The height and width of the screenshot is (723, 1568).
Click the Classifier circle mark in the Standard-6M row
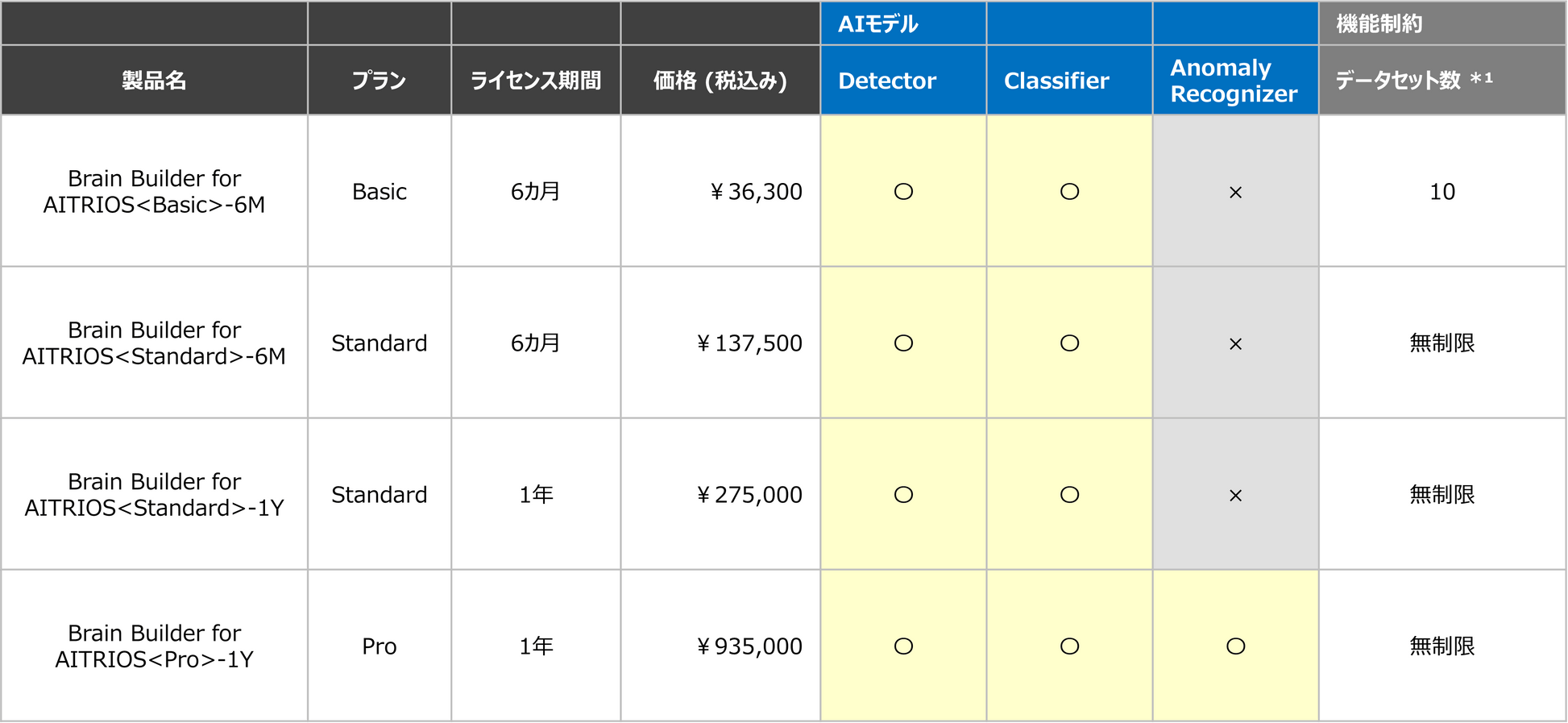(x=1069, y=343)
